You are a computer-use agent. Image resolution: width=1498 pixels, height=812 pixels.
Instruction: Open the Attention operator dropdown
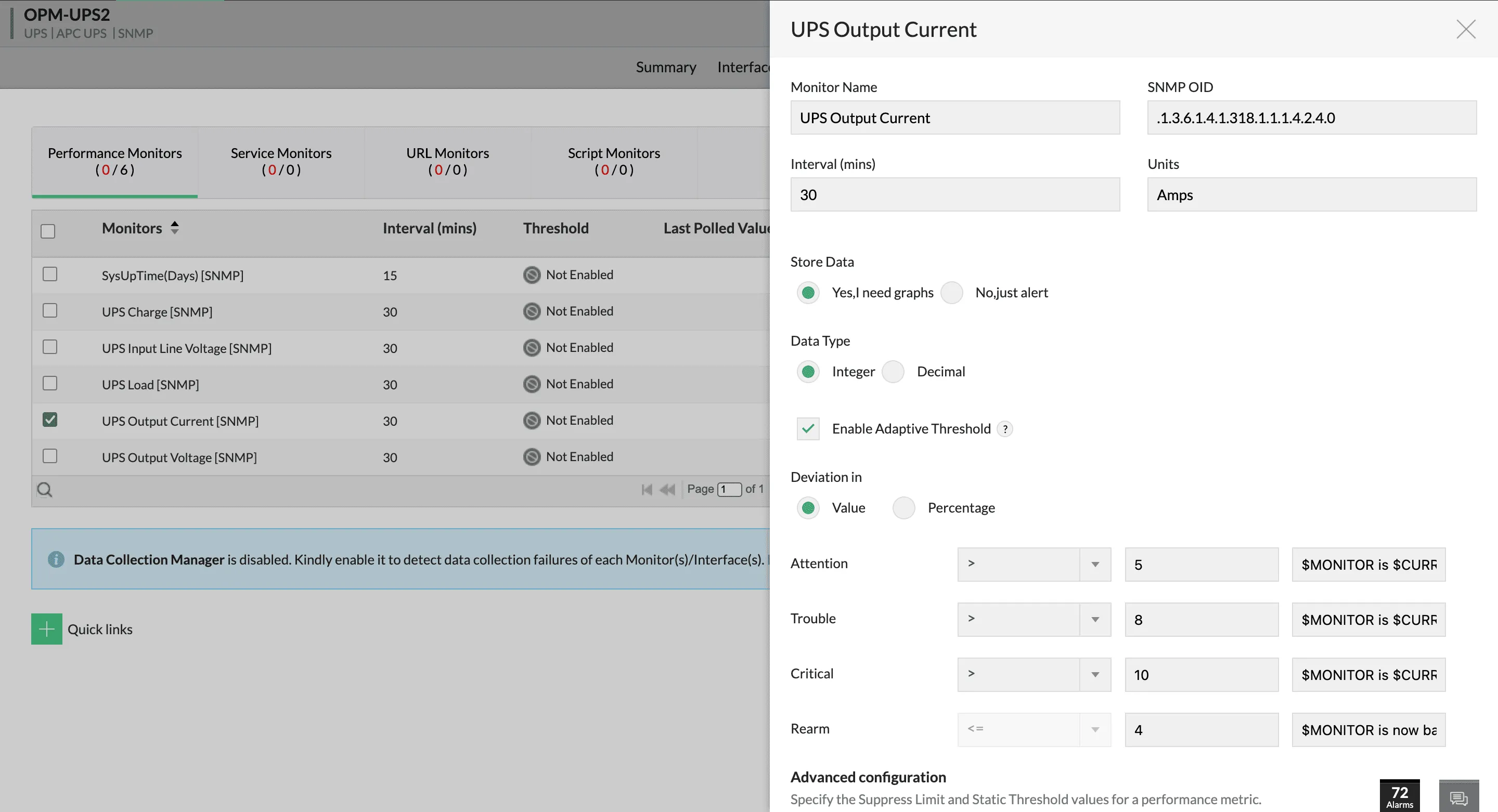(x=1034, y=564)
